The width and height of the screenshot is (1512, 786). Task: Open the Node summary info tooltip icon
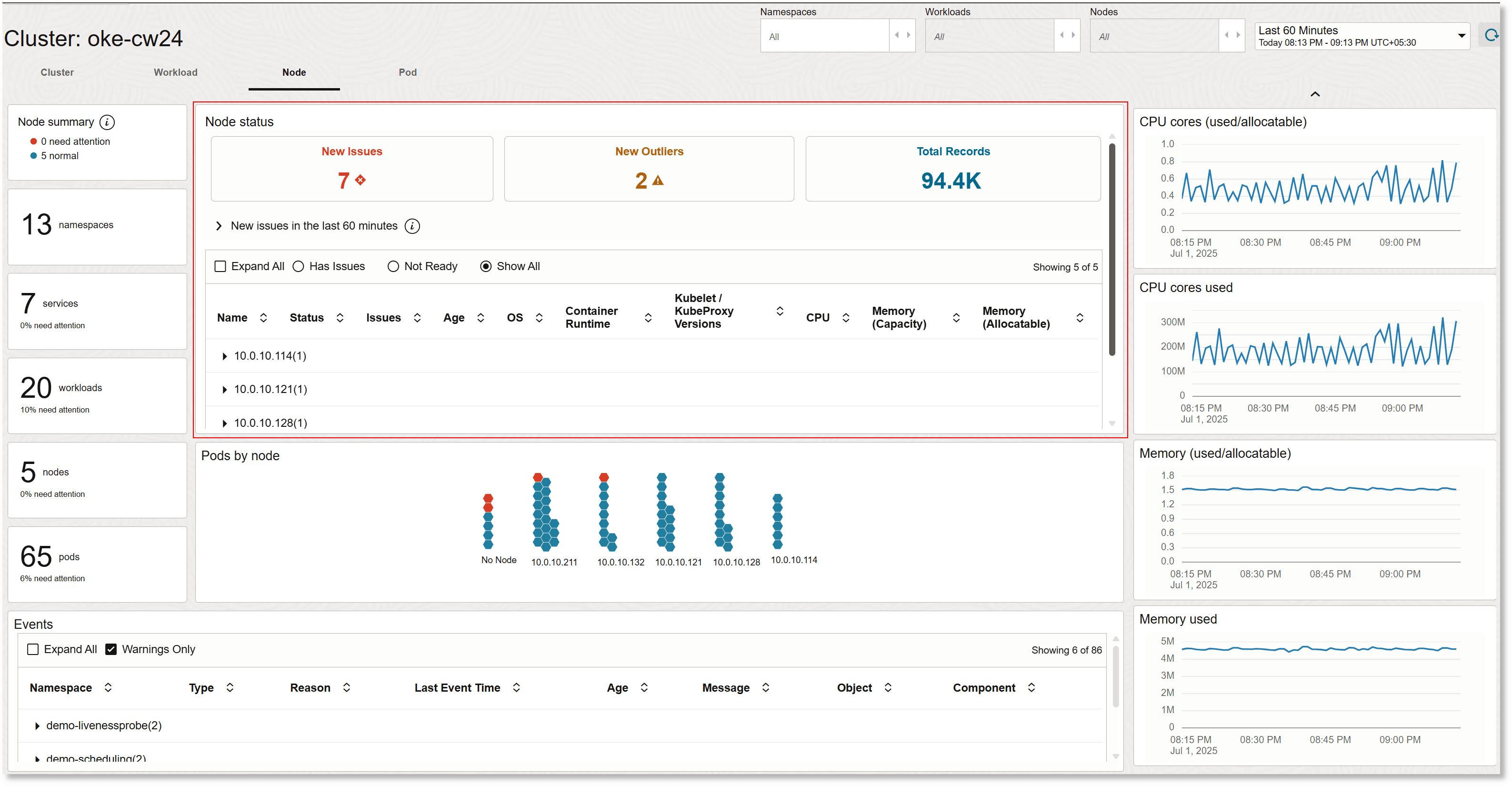coord(107,122)
